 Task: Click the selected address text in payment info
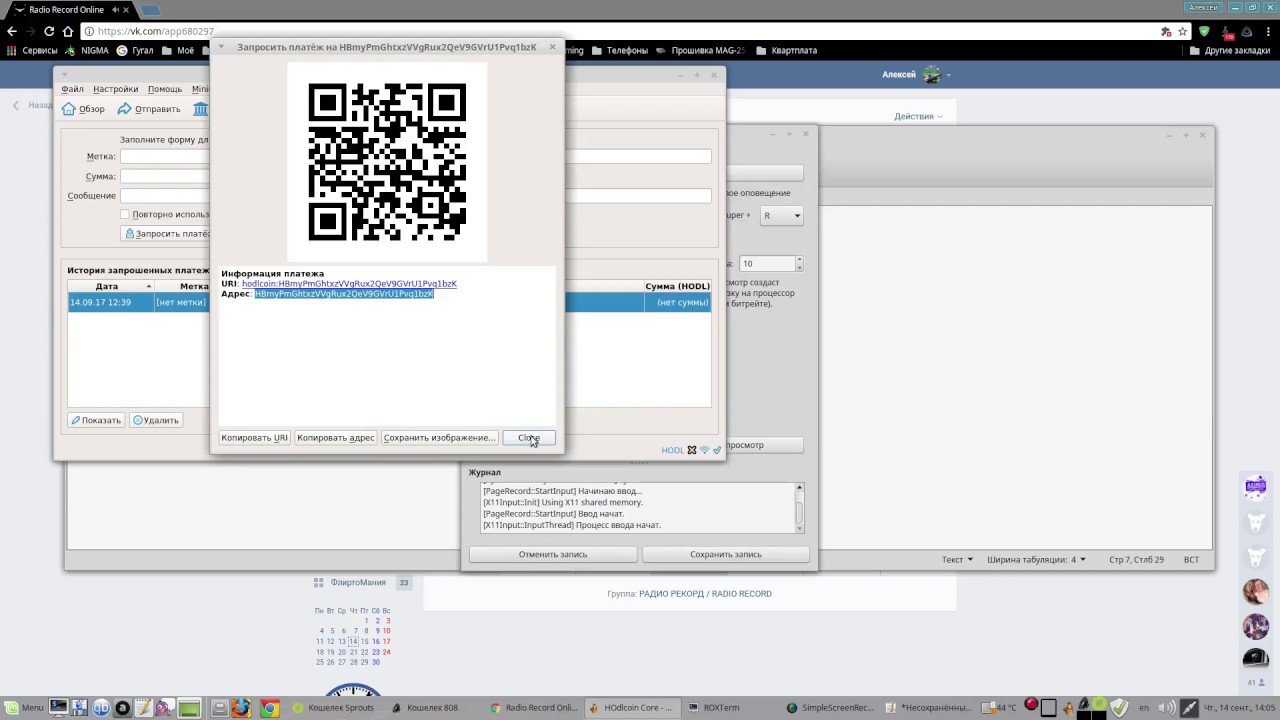pos(344,294)
